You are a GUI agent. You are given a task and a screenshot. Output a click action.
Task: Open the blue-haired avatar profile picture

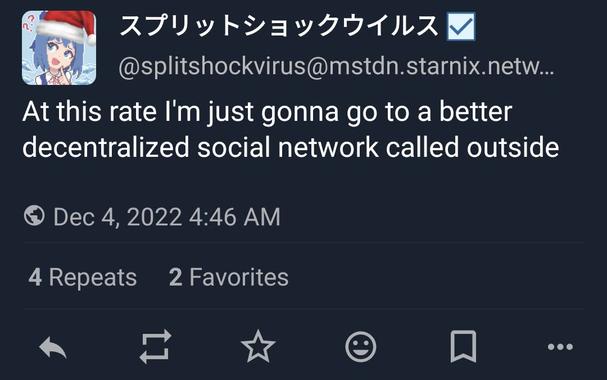pos(59,48)
